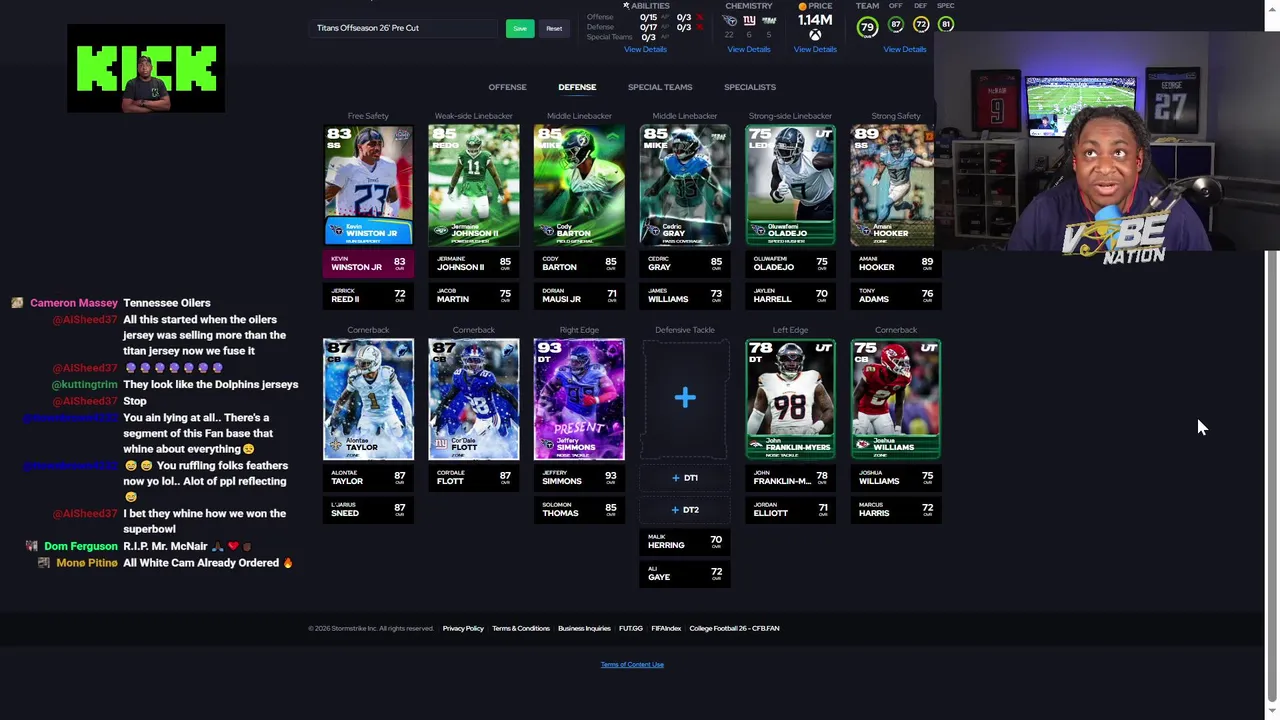Open the Specialists tab
The image size is (1280, 720).
coord(750,87)
